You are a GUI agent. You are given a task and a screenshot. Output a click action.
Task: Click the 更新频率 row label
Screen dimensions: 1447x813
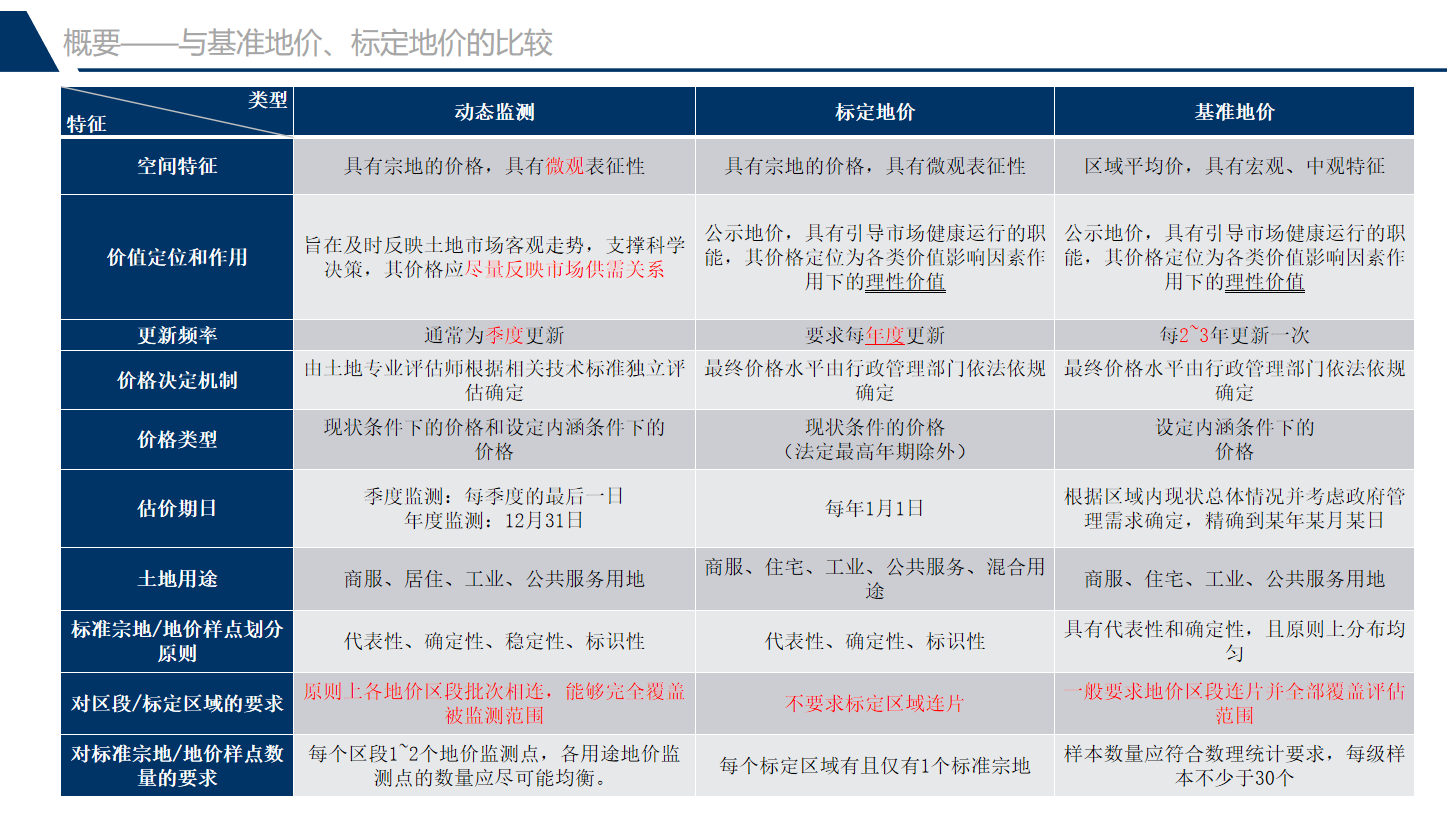[177, 335]
